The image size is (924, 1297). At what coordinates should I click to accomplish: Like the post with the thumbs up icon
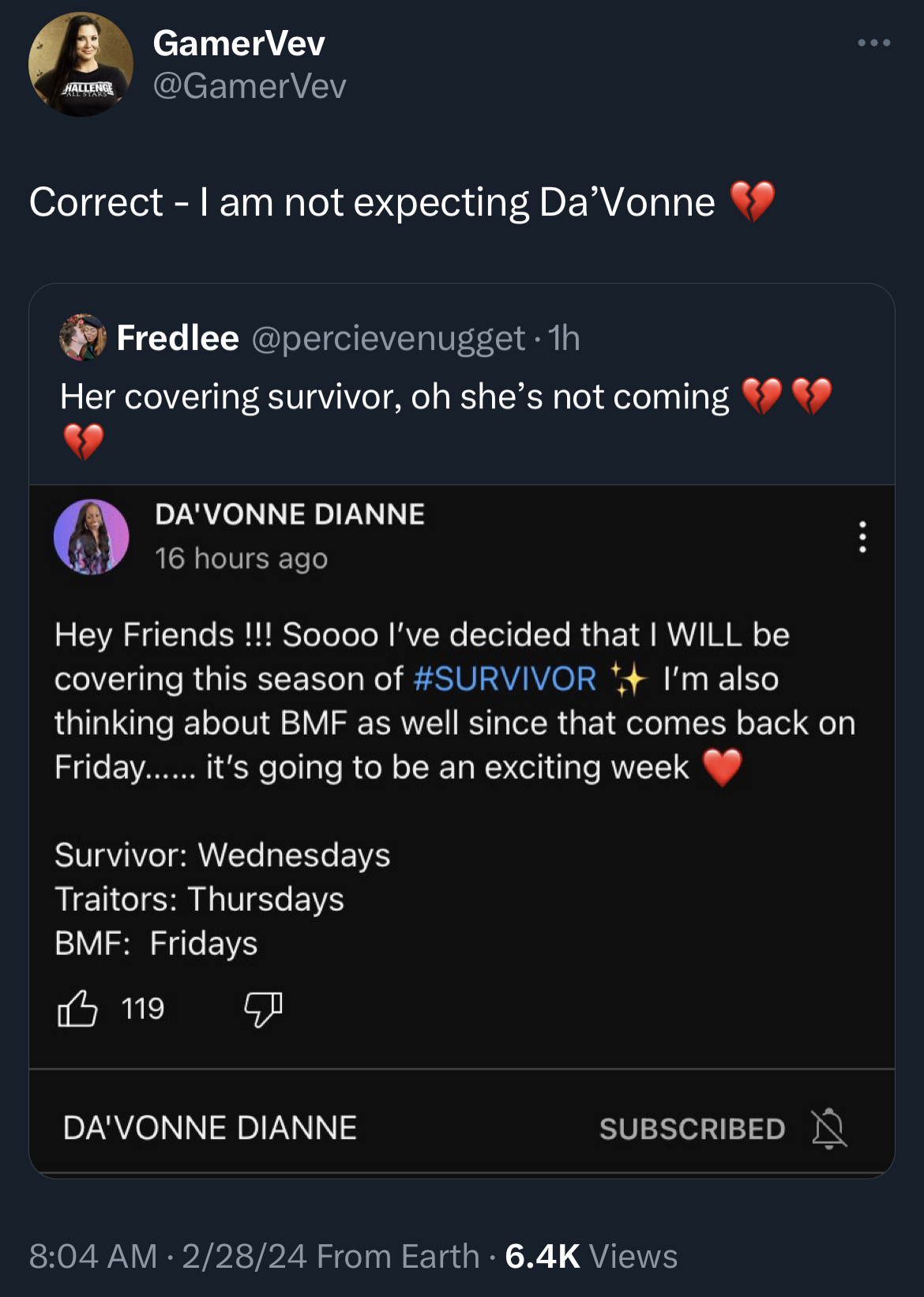(77, 1009)
